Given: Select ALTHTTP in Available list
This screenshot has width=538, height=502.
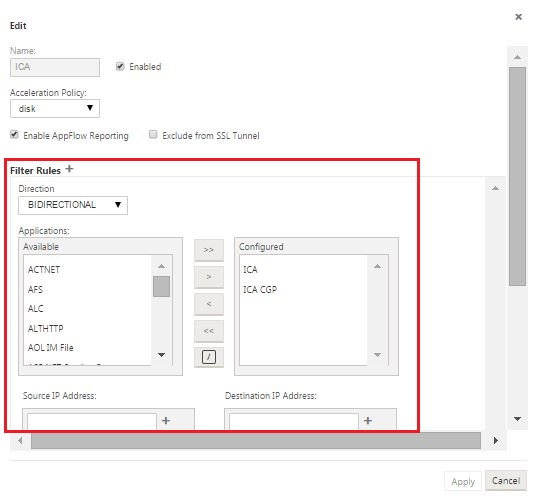Looking at the screenshot, I should [x=46, y=329].
